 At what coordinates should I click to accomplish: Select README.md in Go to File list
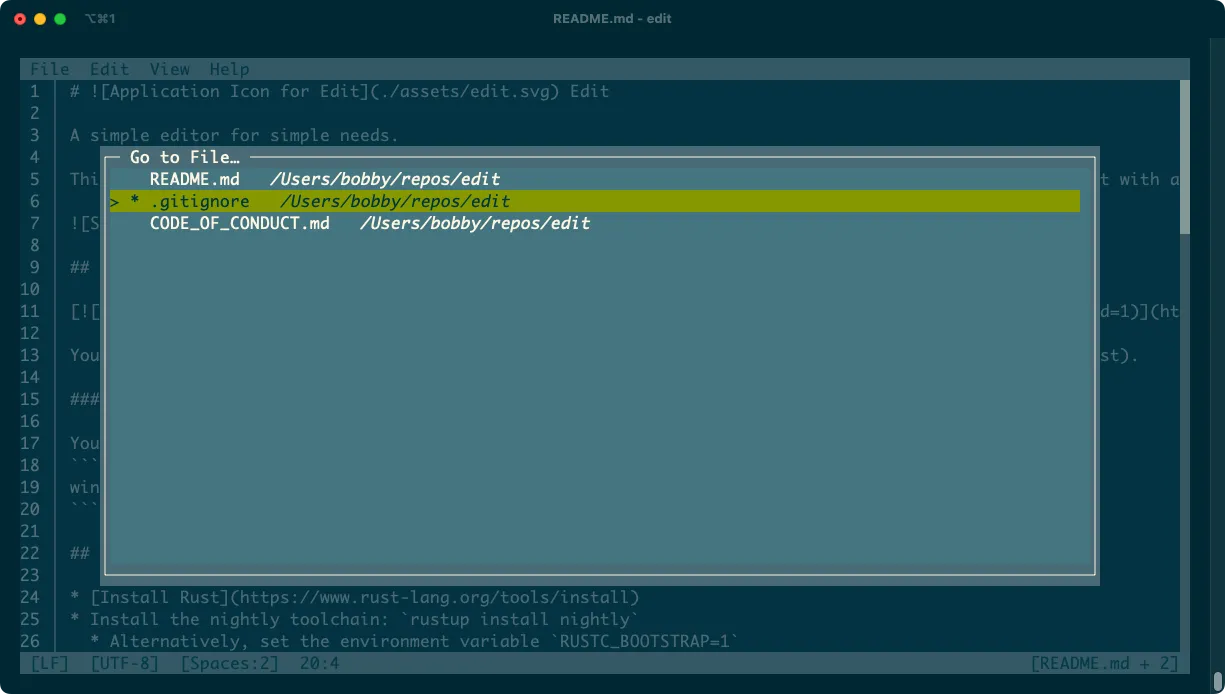pyautogui.click(x=195, y=179)
